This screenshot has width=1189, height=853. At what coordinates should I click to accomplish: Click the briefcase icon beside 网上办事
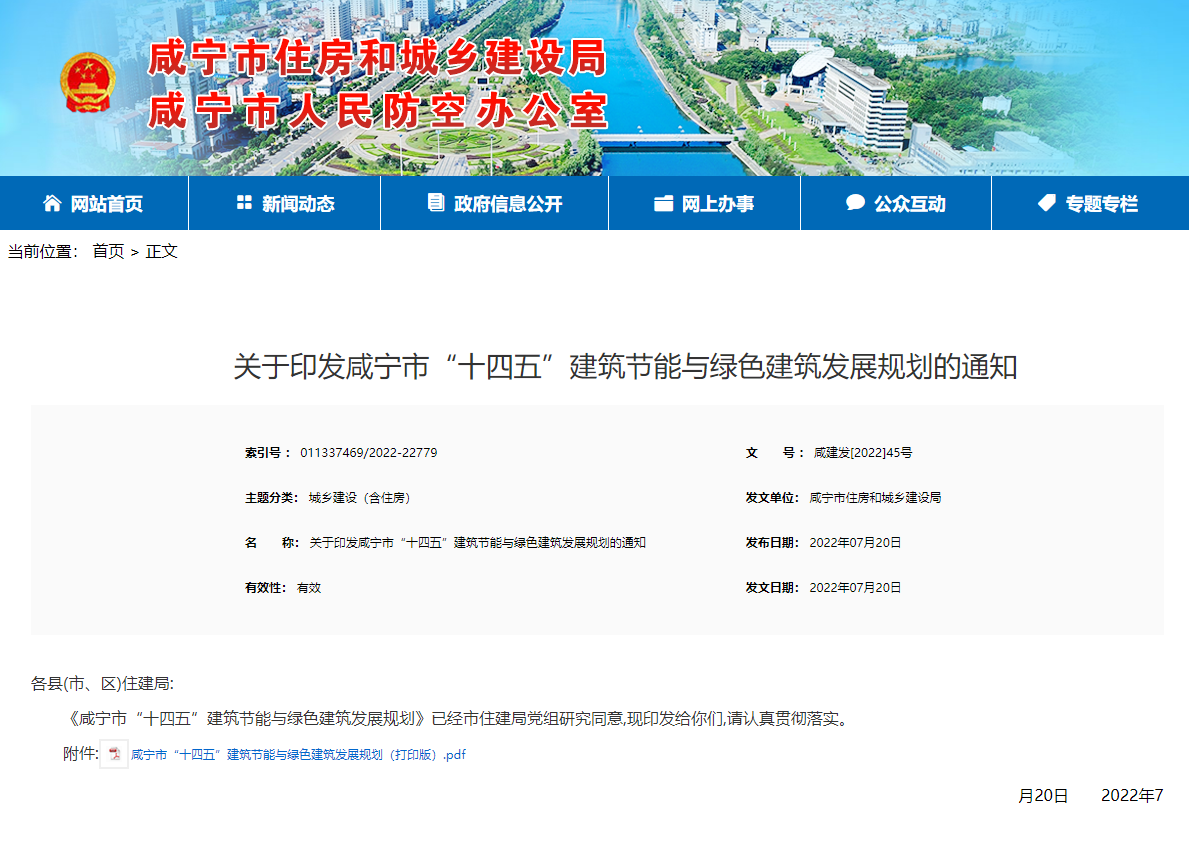[x=662, y=202]
